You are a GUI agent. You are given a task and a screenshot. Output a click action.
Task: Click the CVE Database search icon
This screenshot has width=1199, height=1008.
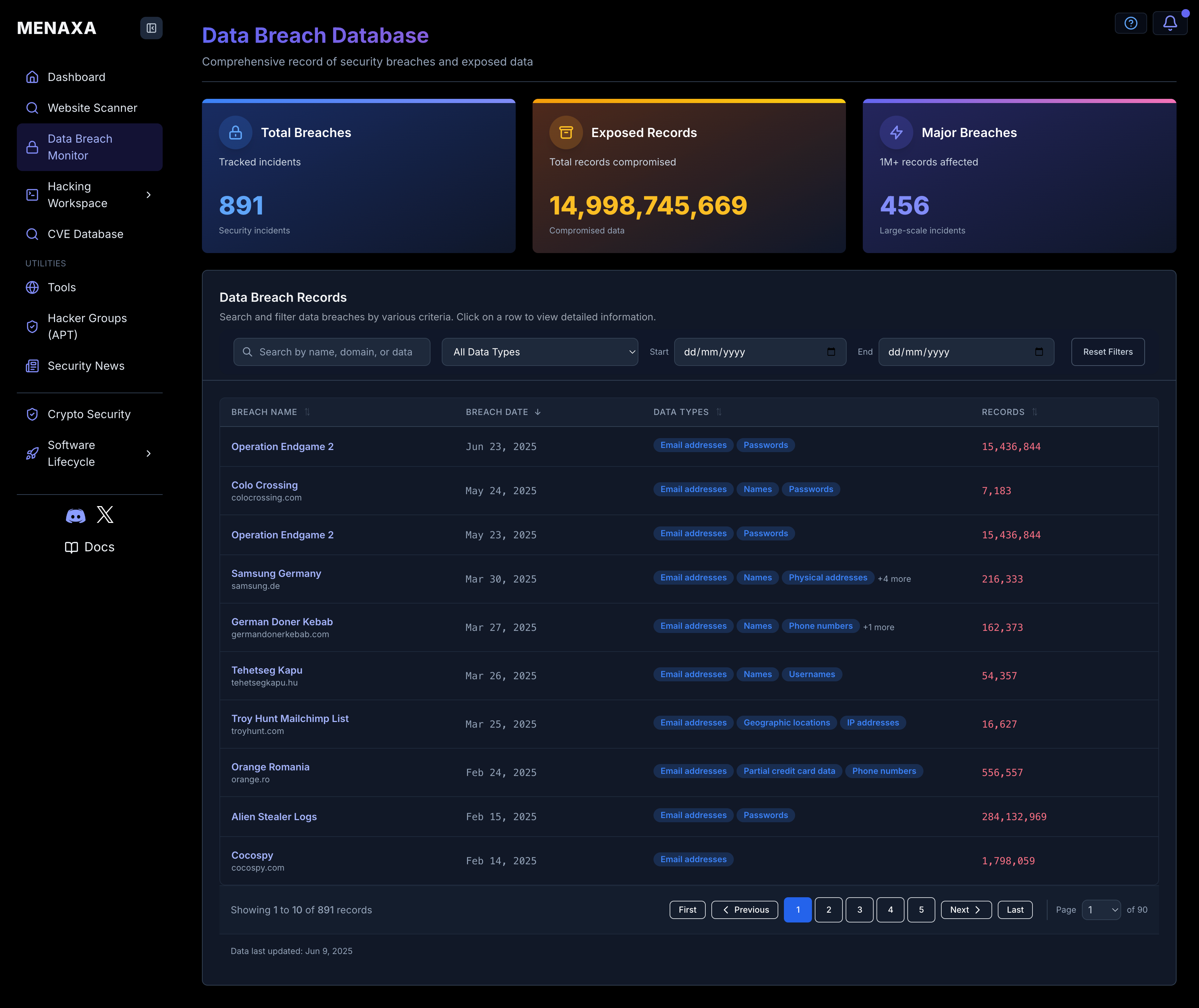coord(33,234)
